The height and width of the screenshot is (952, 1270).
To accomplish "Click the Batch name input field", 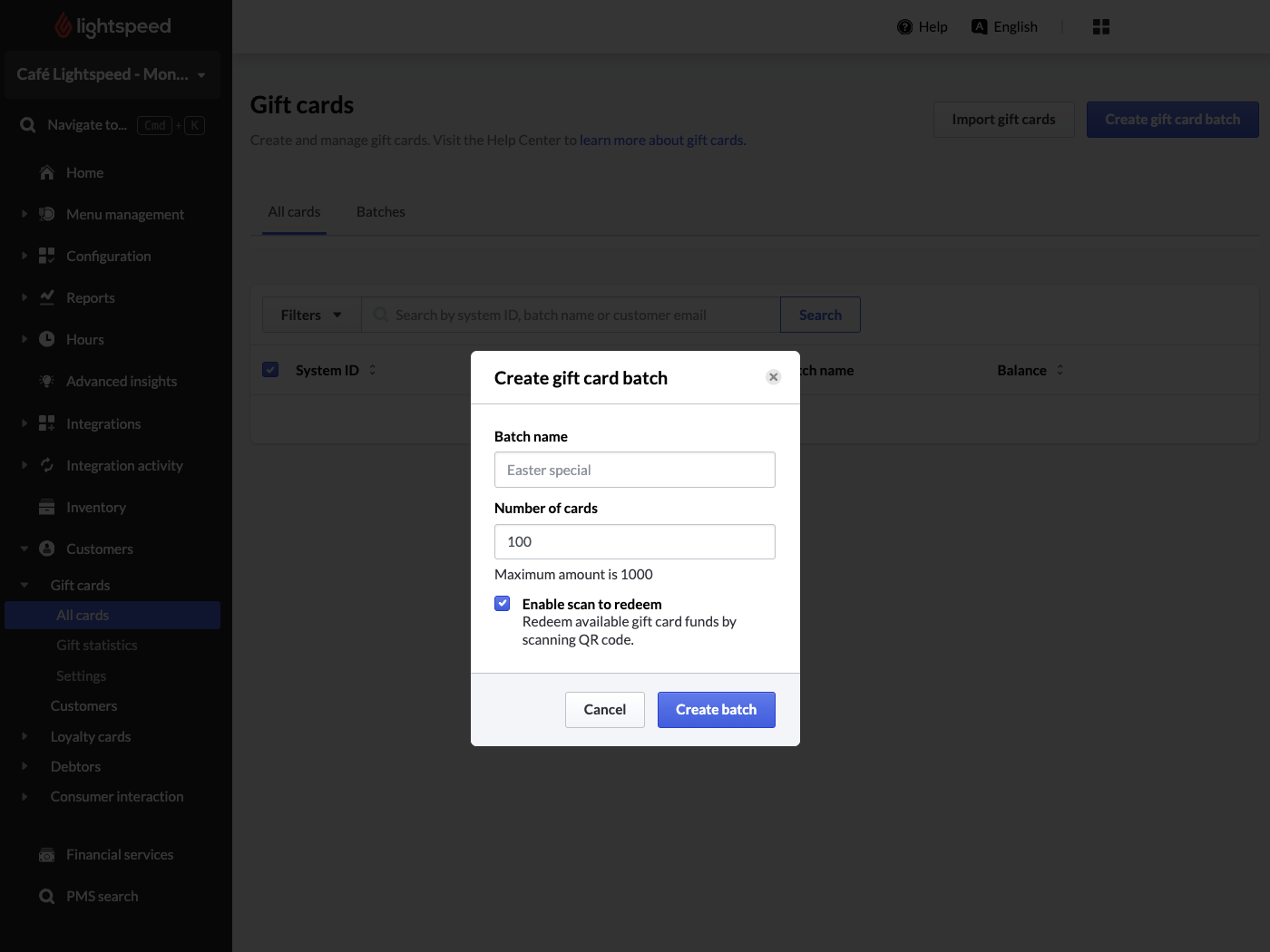I will tap(635, 470).
